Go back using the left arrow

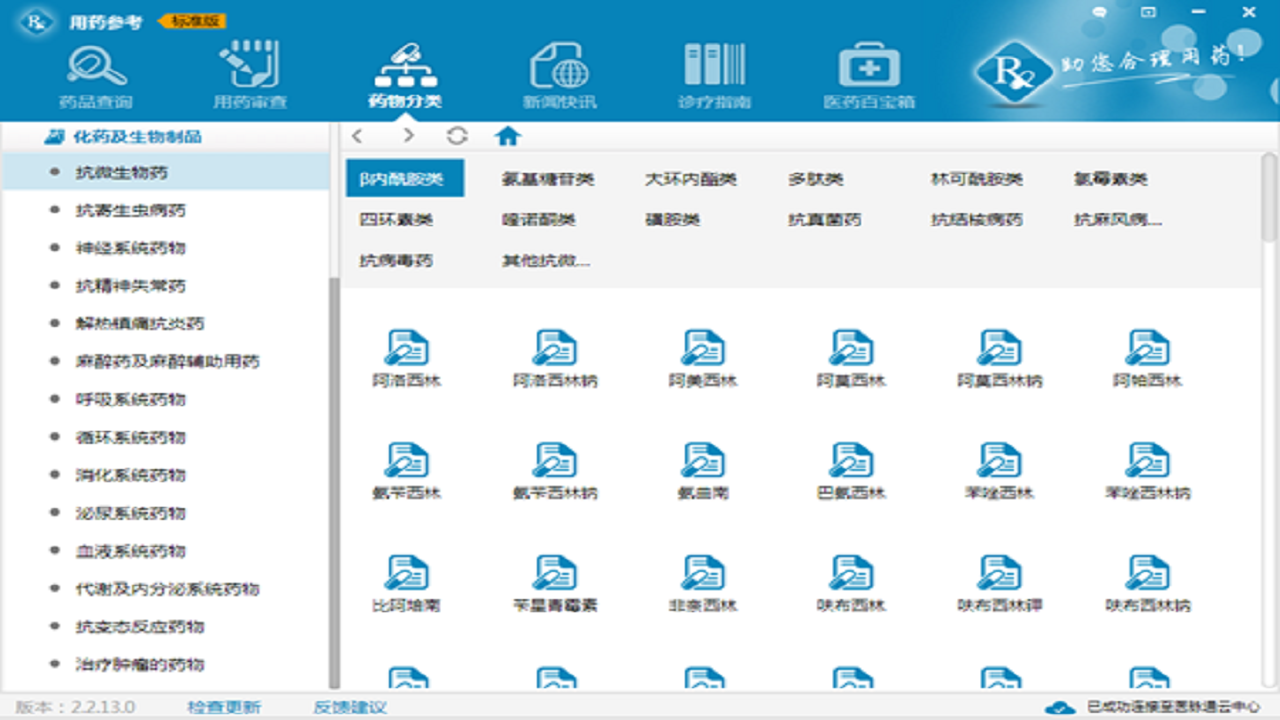pos(358,136)
